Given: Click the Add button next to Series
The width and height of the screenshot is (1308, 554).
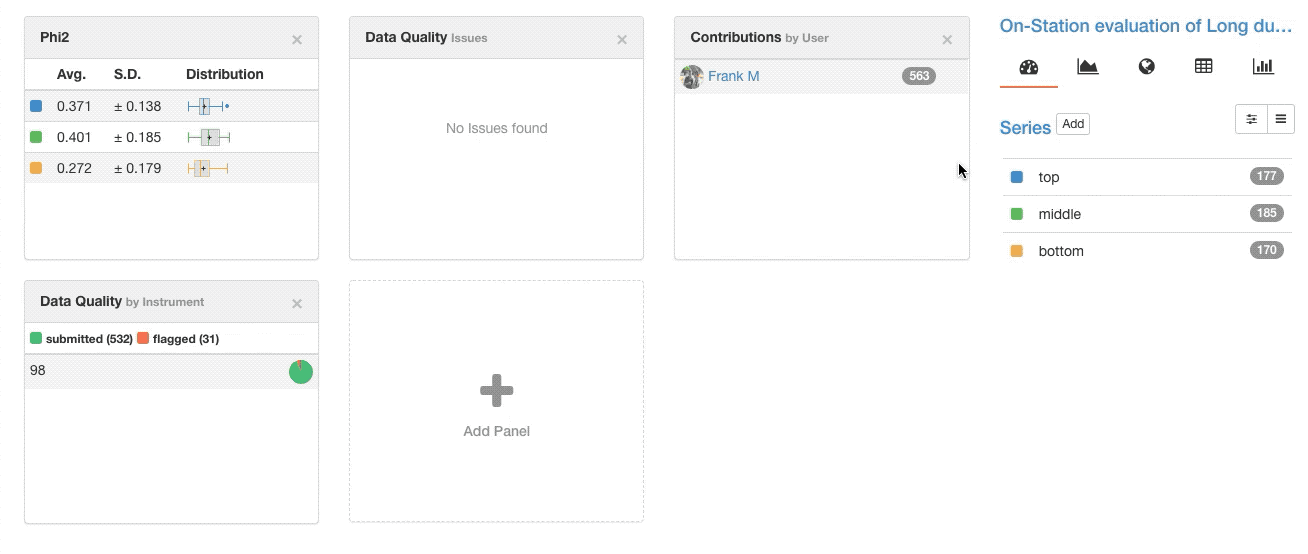Looking at the screenshot, I should pyautogui.click(x=1073, y=124).
